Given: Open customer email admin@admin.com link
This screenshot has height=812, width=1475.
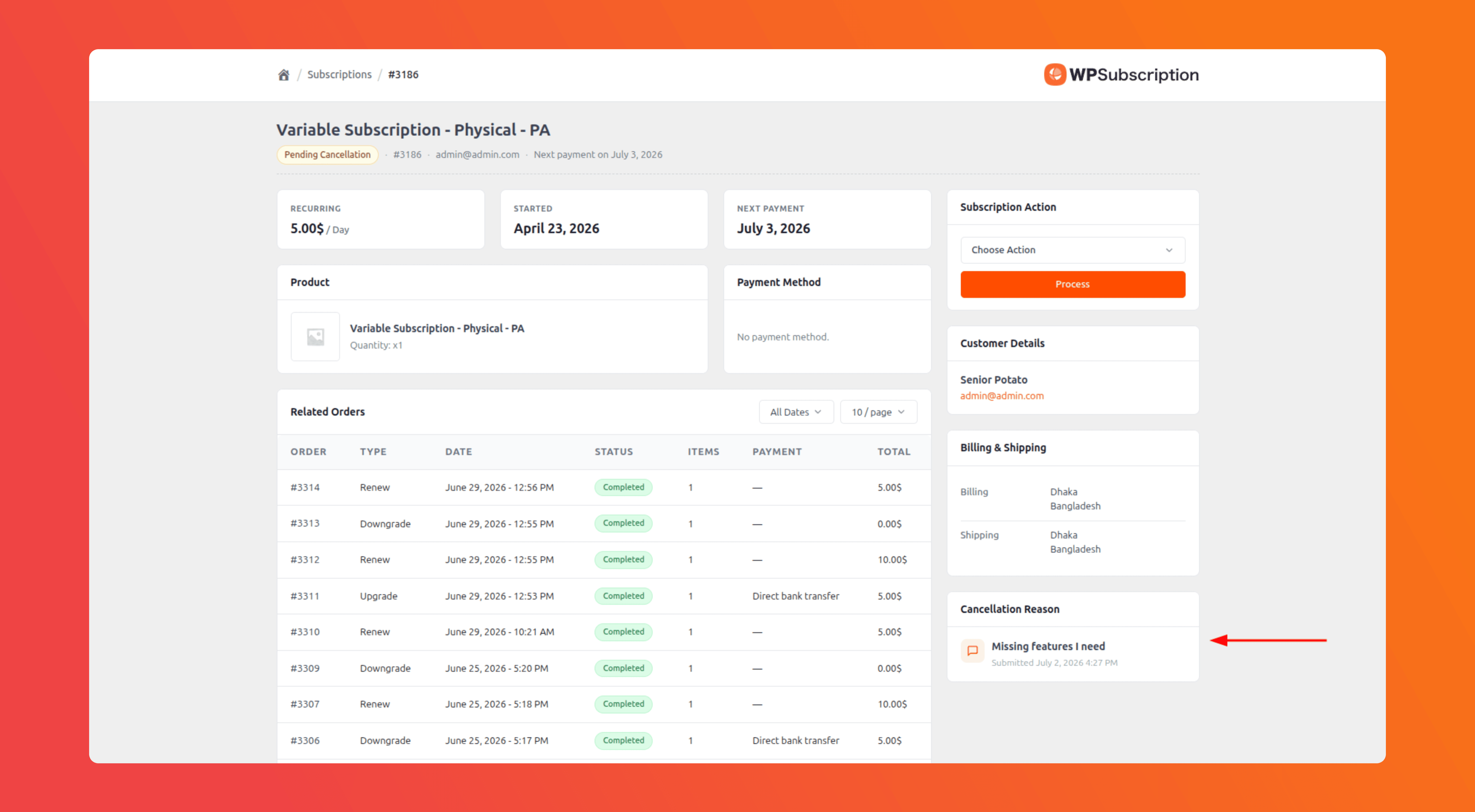Looking at the screenshot, I should 1002,396.
